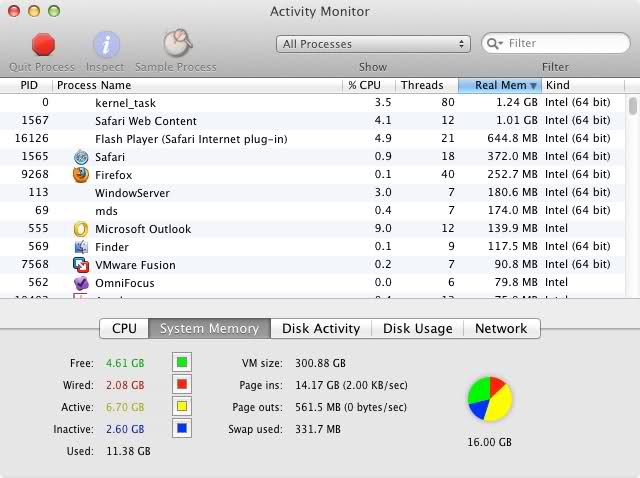
Task: Click the 1.24 GB memory value
Action: click(x=517, y=102)
